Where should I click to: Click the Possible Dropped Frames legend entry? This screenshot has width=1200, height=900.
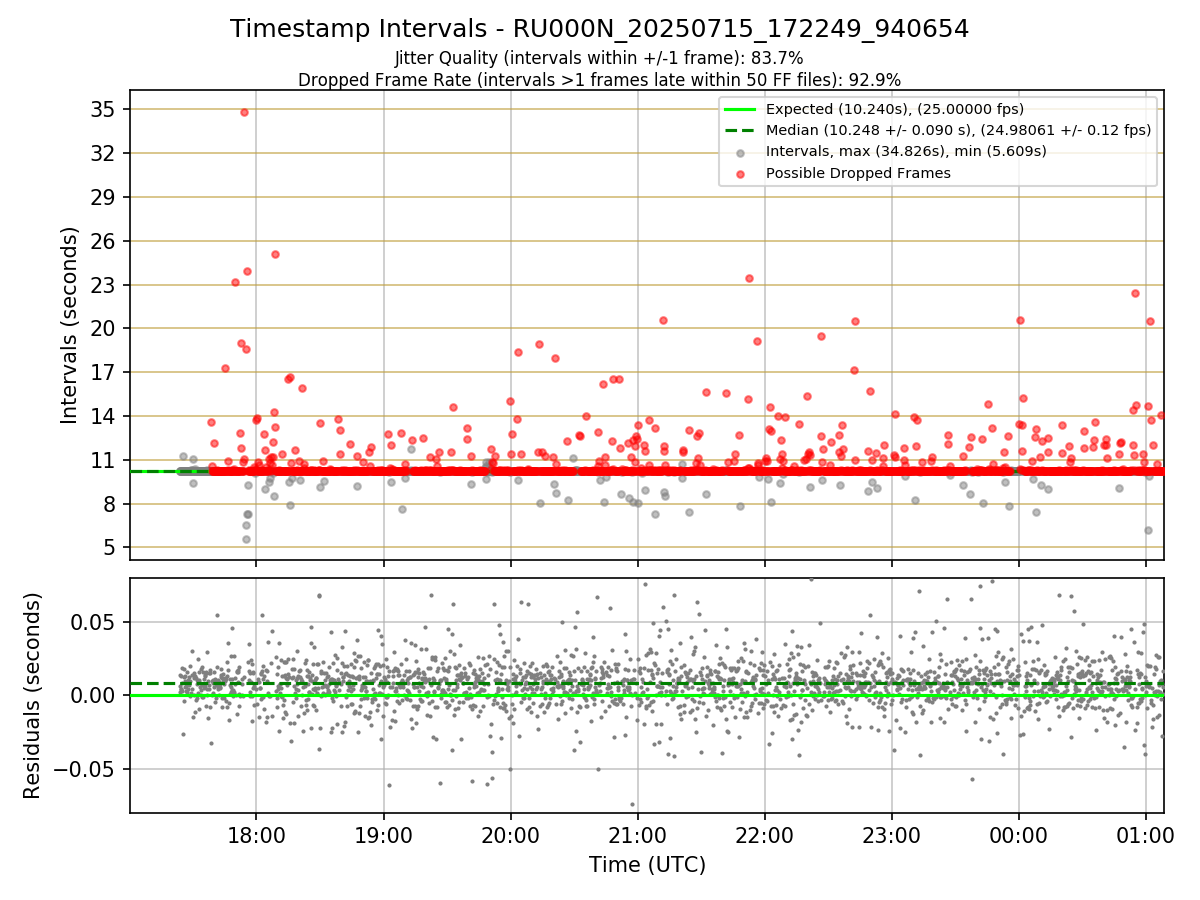[x=858, y=173]
